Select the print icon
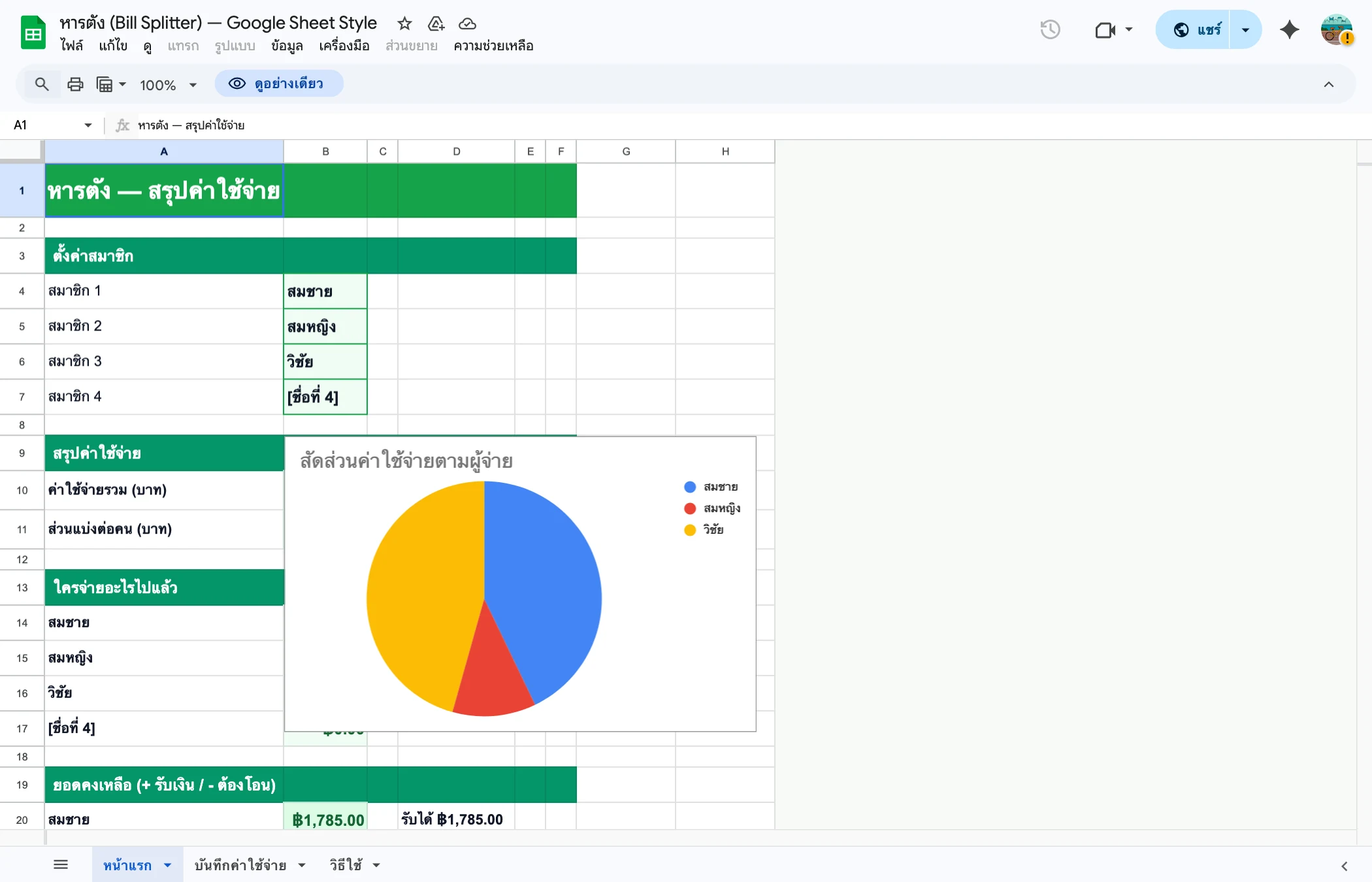Screen dimensions: 1372x882 pos(74,84)
